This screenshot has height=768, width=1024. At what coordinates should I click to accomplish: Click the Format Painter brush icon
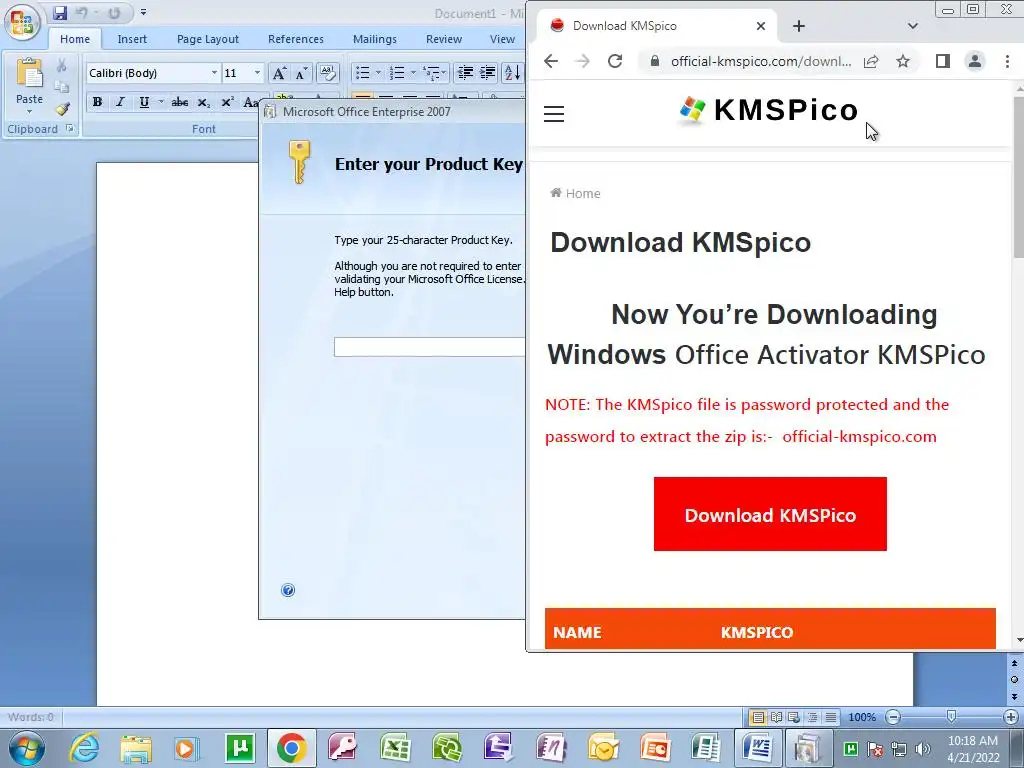coord(62,108)
